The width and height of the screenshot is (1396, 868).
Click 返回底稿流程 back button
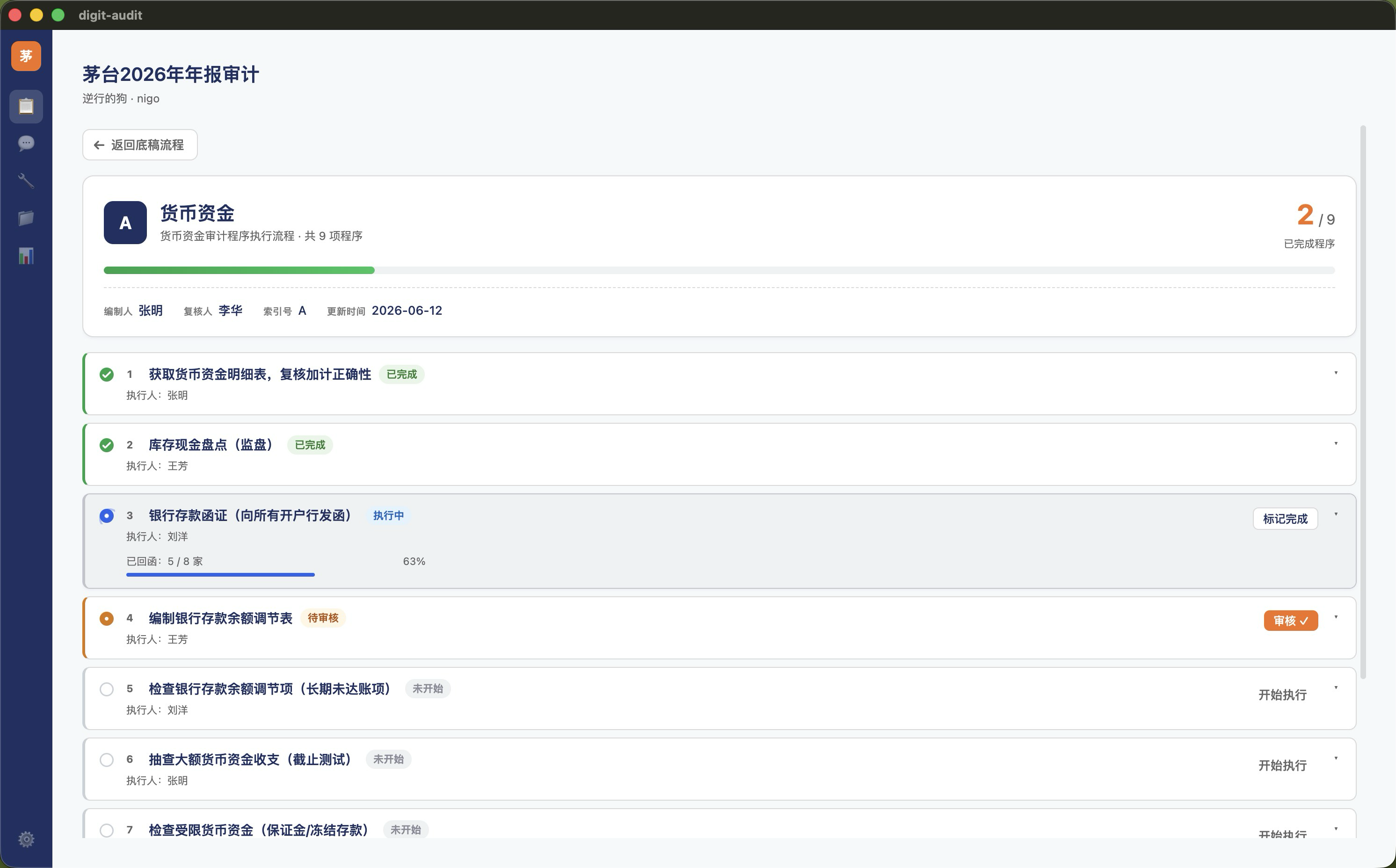point(139,145)
